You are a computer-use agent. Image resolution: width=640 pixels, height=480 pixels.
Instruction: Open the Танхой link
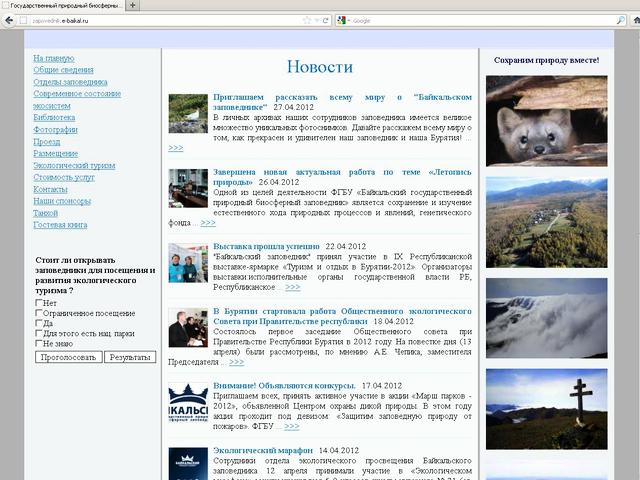click(46, 213)
